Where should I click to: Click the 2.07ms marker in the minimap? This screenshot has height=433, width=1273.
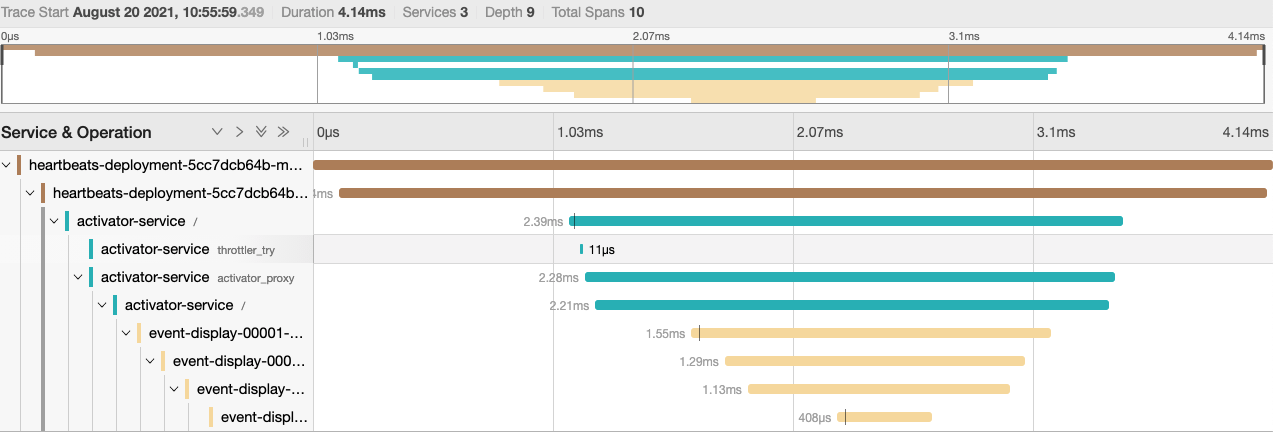(650, 36)
